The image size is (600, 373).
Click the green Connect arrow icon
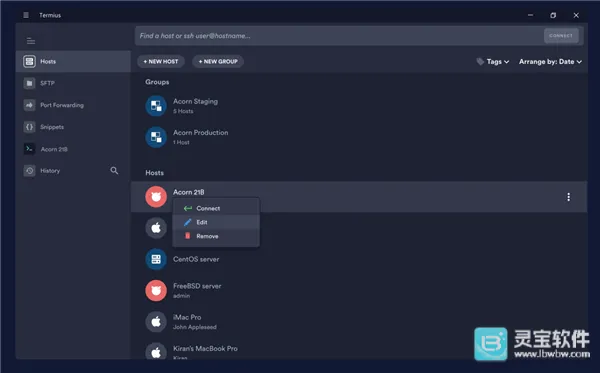[x=188, y=208]
